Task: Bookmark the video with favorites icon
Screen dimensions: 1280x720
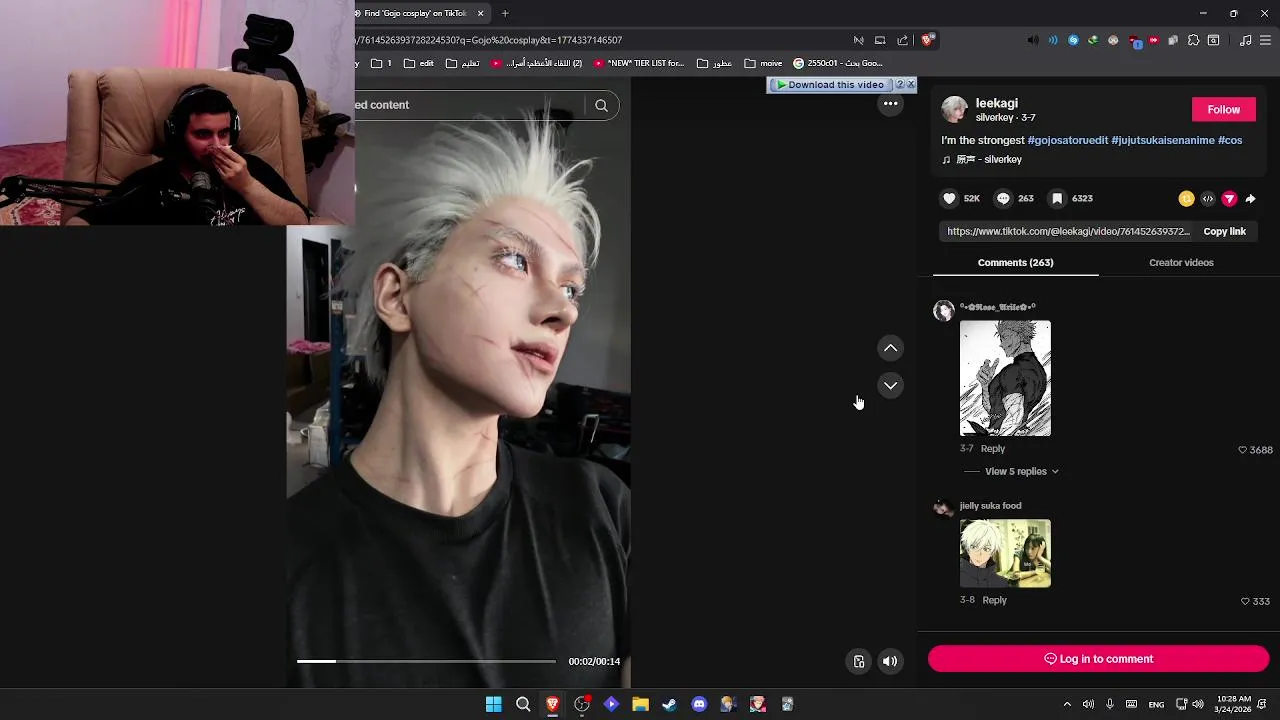Action: coord(1057,199)
